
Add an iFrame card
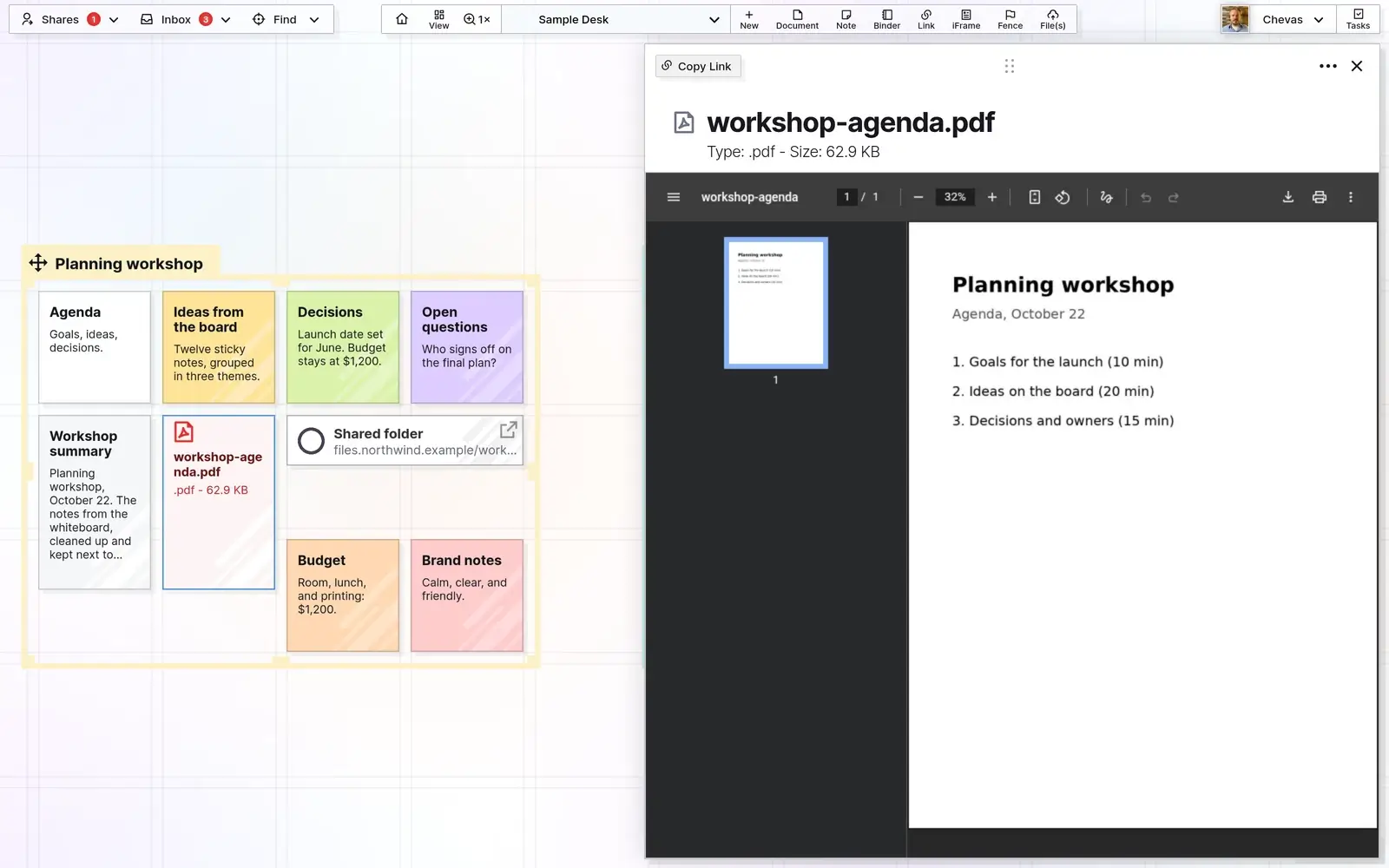(966, 19)
